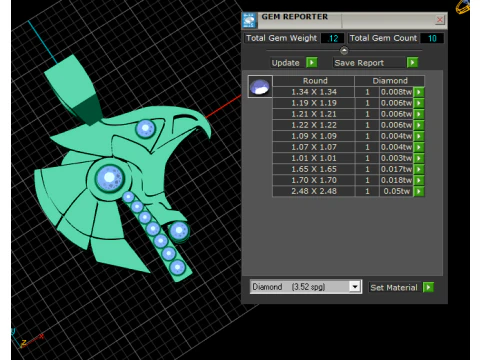The image size is (480, 360).
Task: Click the 0.008tw weight cell
Action: coord(396,92)
